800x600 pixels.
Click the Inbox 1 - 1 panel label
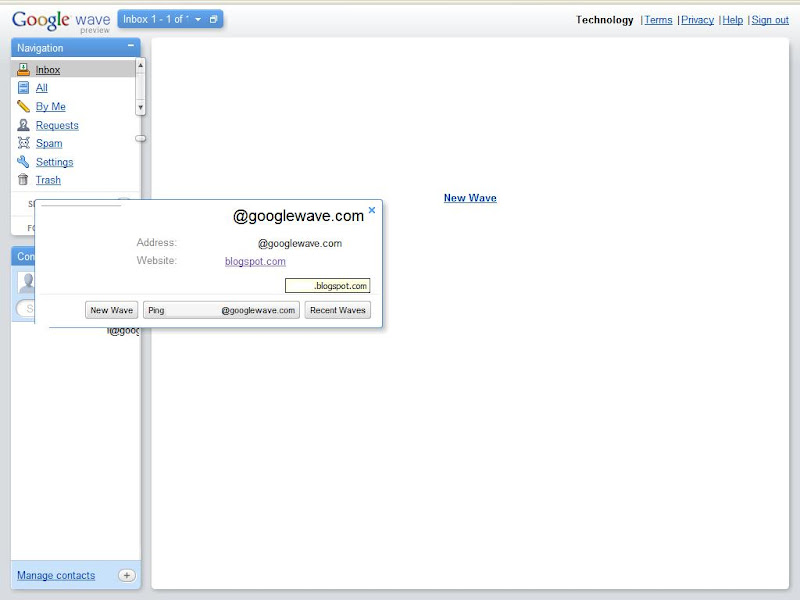156,19
